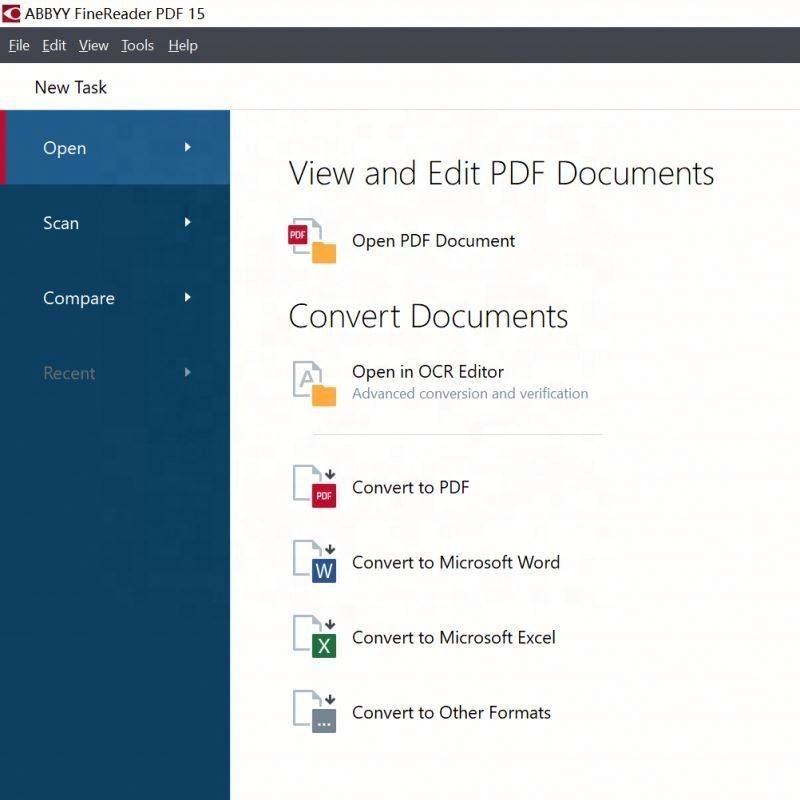Select the Scan tab in sidebar
This screenshot has width=800, height=800.
click(x=61, y=223)
